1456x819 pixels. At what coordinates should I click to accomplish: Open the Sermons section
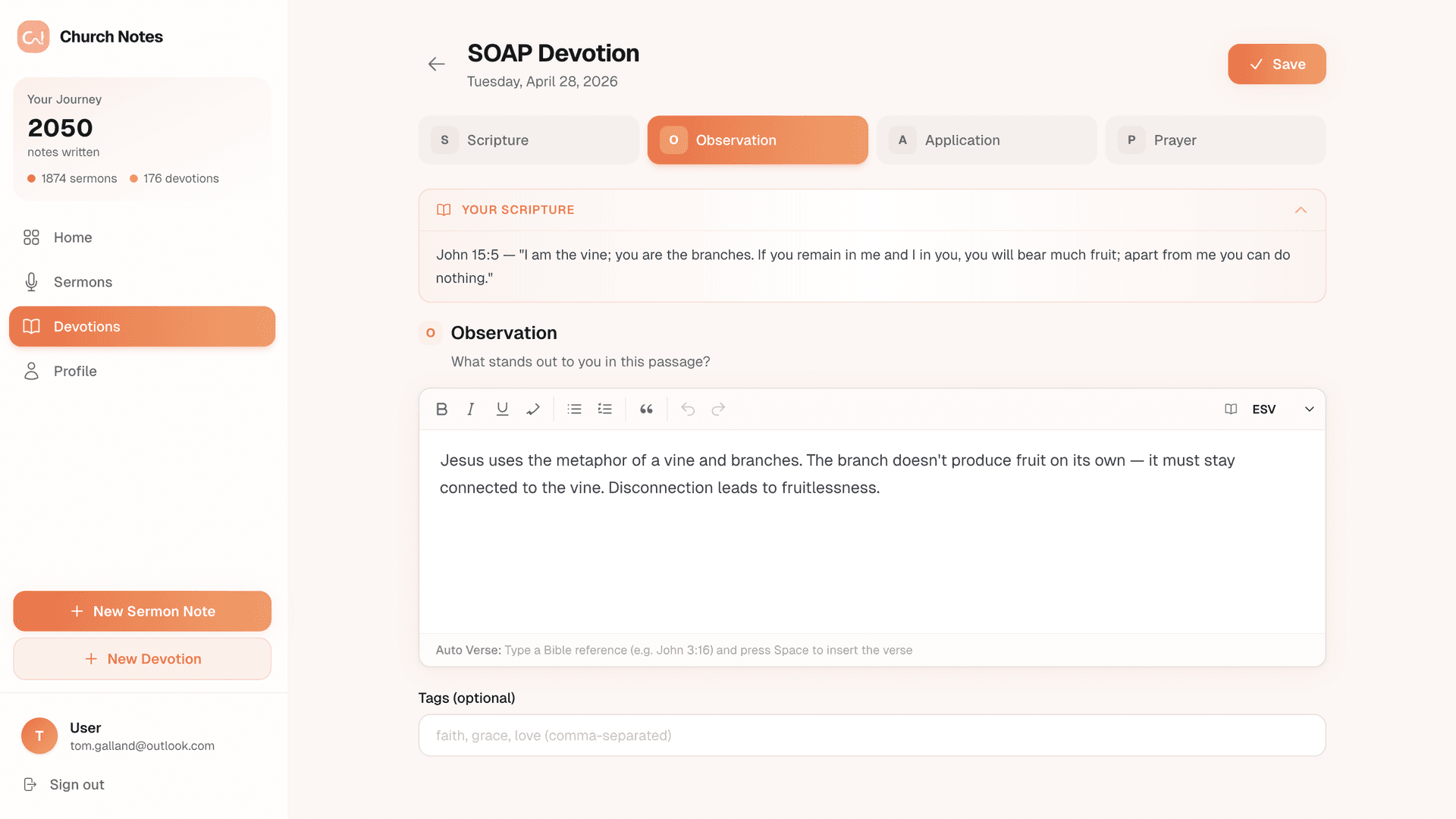[82, 281]
